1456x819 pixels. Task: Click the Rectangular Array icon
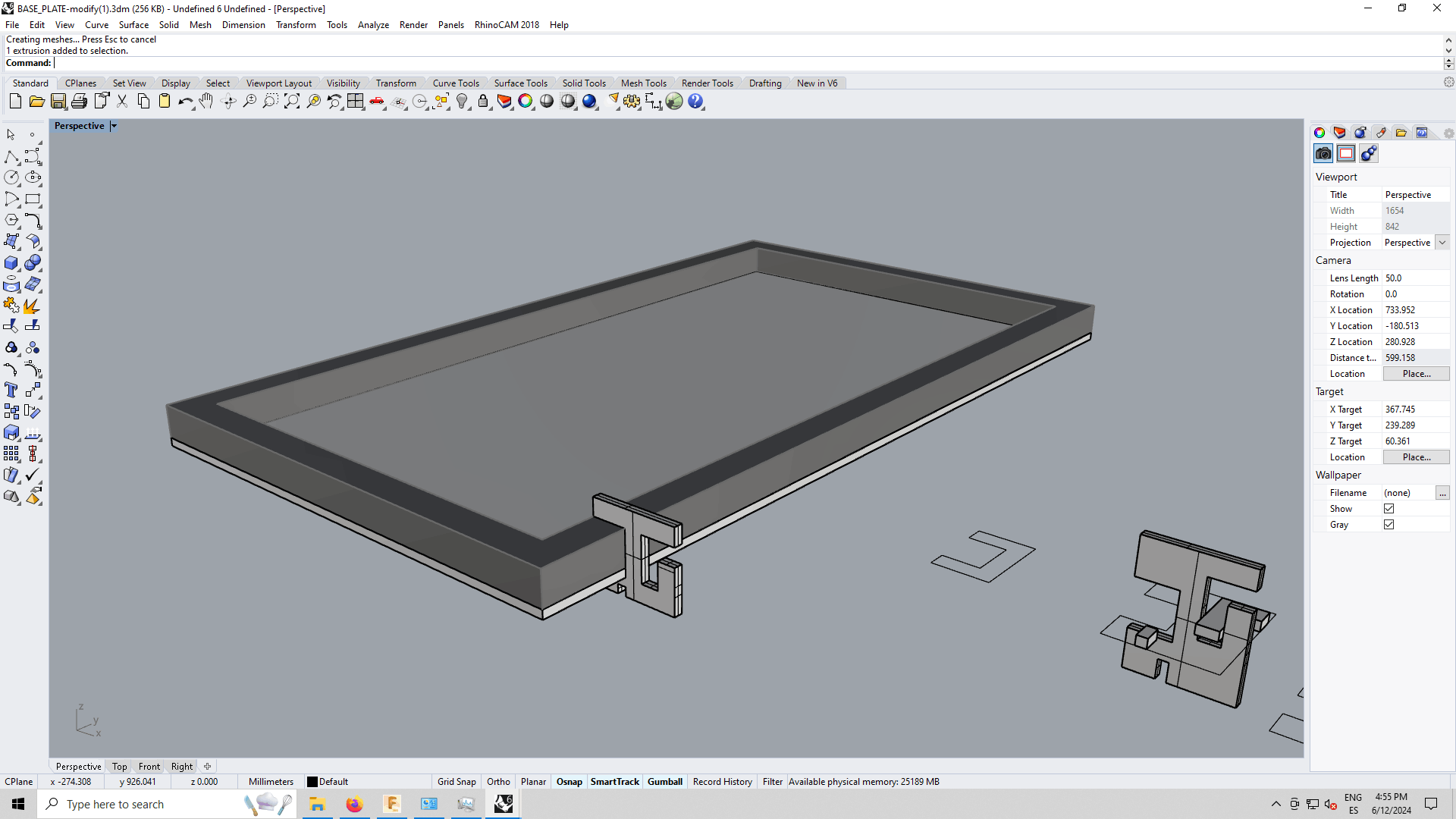click(x=11, y=453)
